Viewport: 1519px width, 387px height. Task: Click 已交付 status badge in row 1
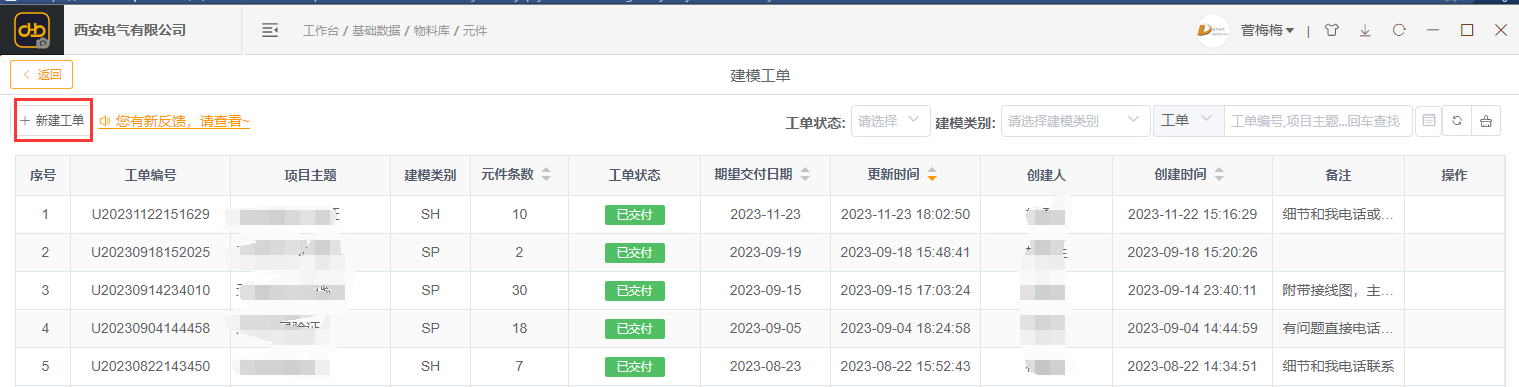[x=634, y=214]
